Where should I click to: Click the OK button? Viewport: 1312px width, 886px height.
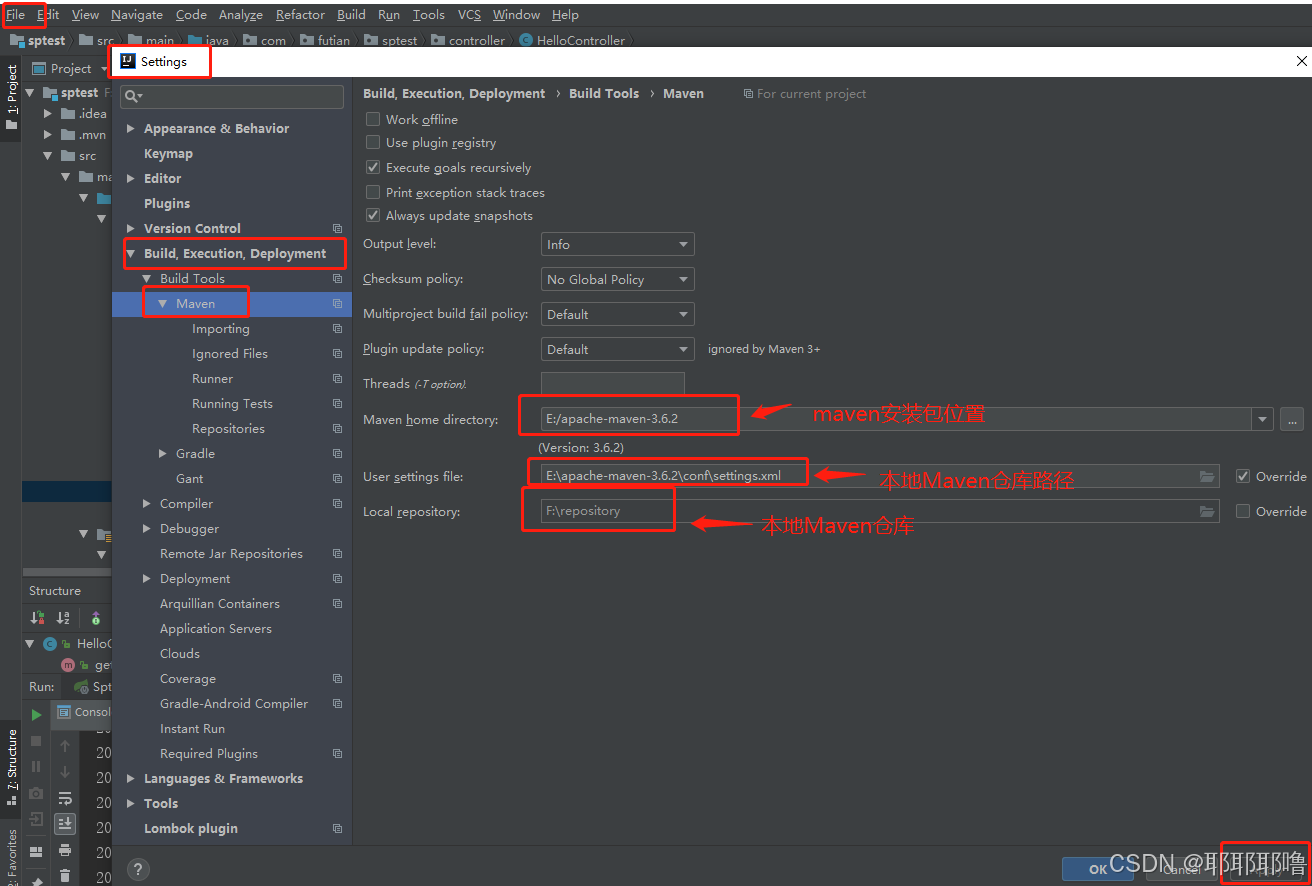coord(1097,869)
